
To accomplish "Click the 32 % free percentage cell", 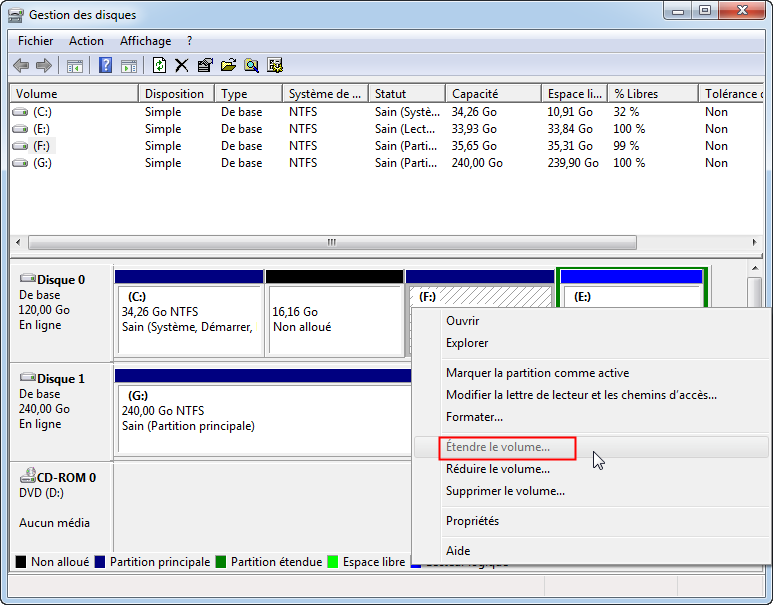I will [626, 112].
